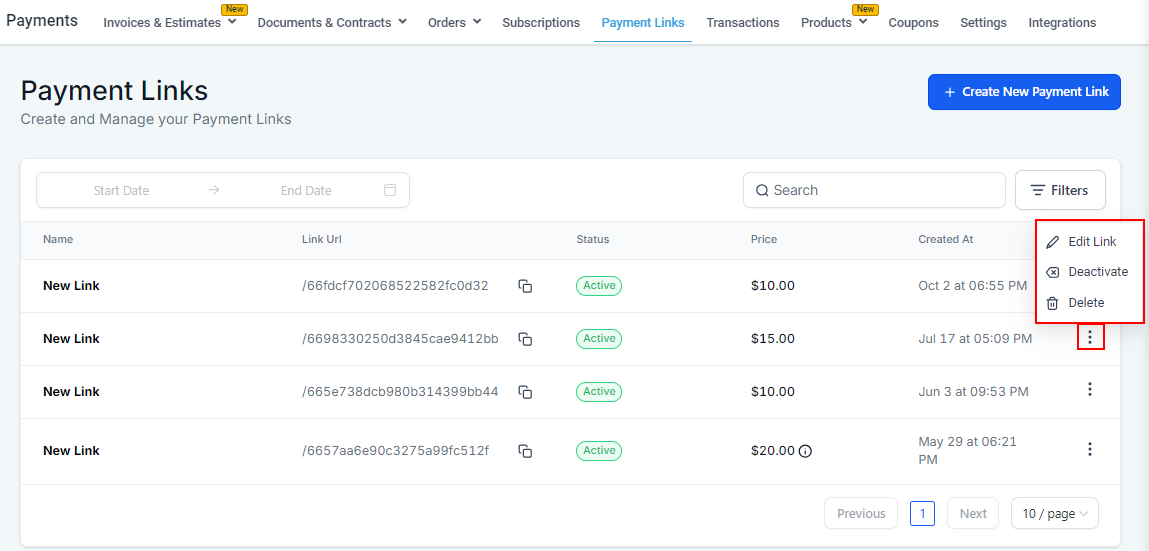Click Create New Payment Link button
1149x551 pixels.
tap(1024, 92)
